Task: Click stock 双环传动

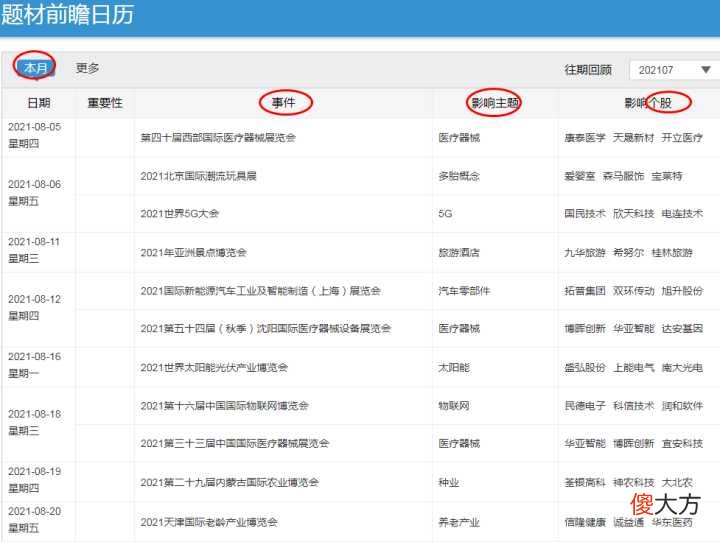Action: (x=633, y=291)
